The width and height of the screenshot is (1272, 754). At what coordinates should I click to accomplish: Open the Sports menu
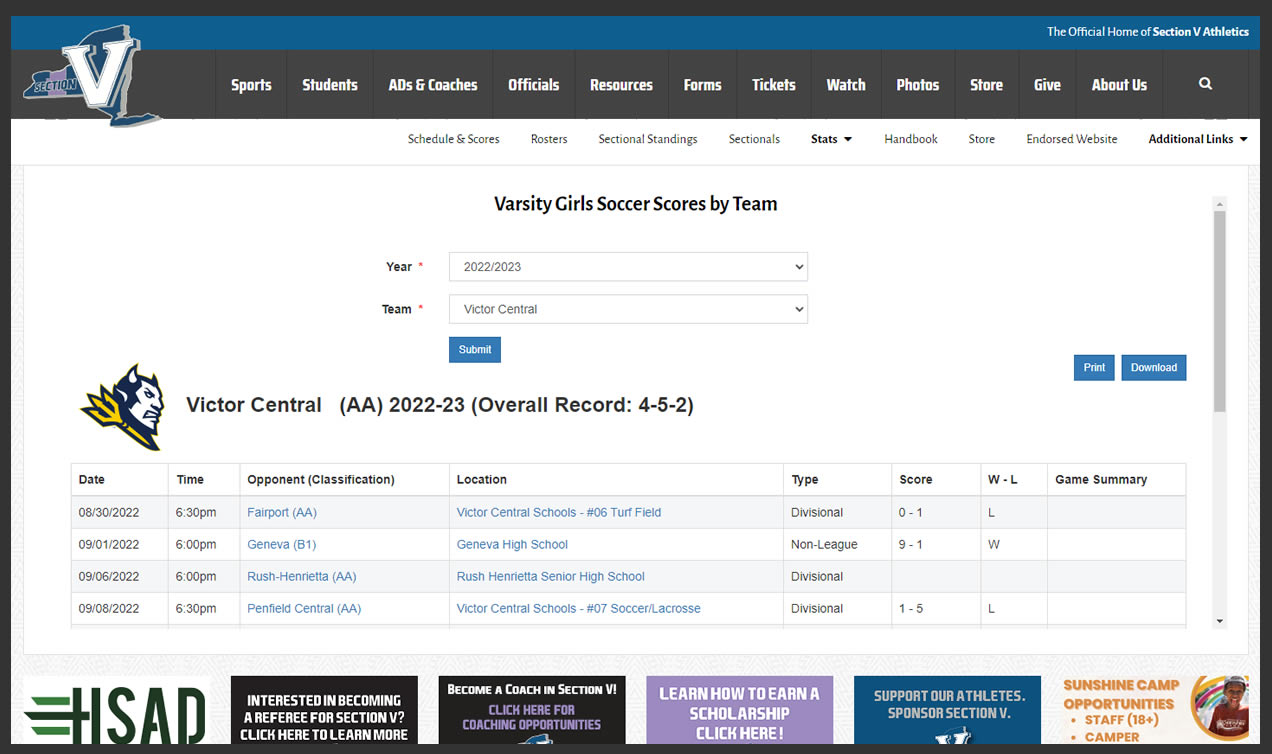pyautogui.click(x=251, y=85)
